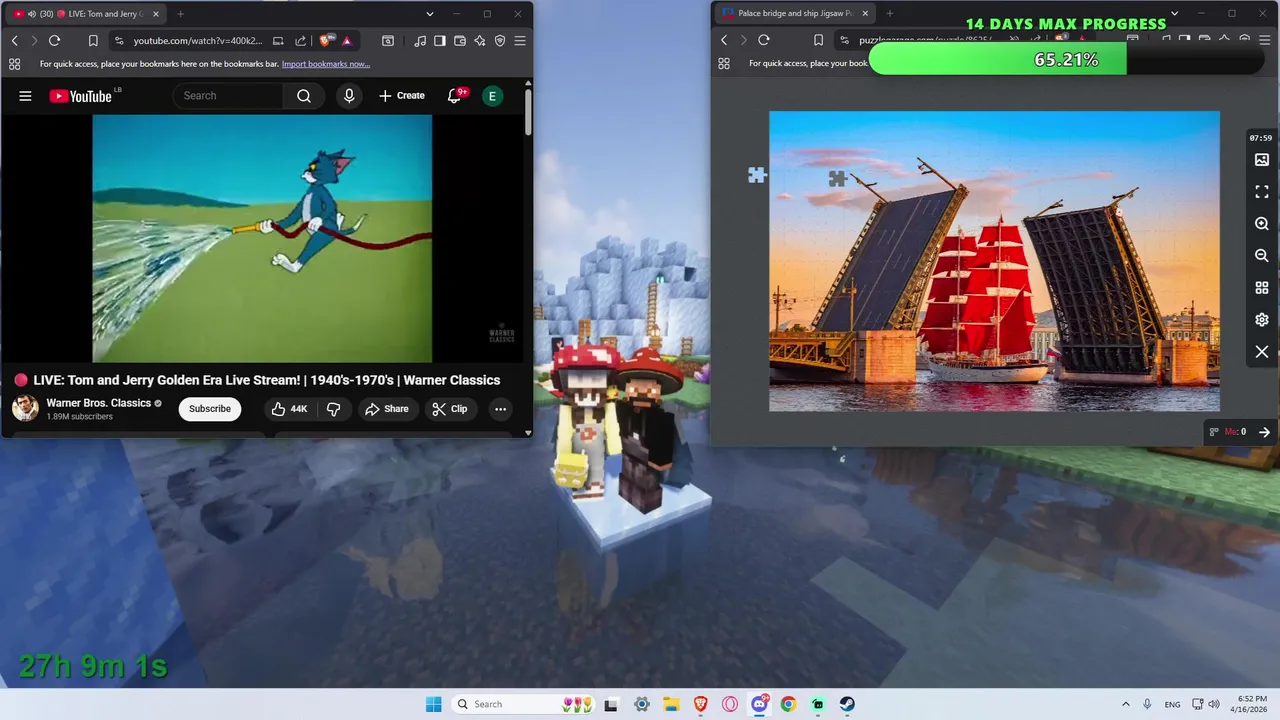Go to the YouTube home logo

80,96
